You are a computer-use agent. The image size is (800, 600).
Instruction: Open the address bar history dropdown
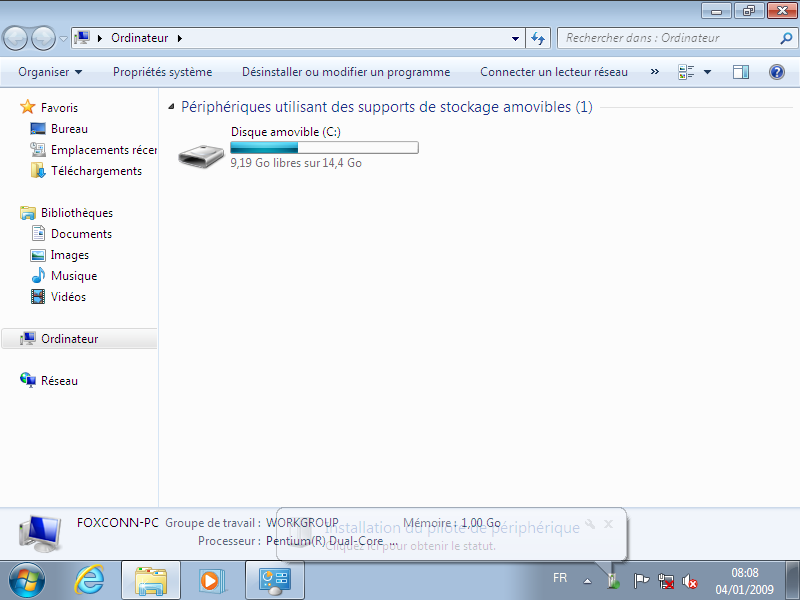[516, 38]
